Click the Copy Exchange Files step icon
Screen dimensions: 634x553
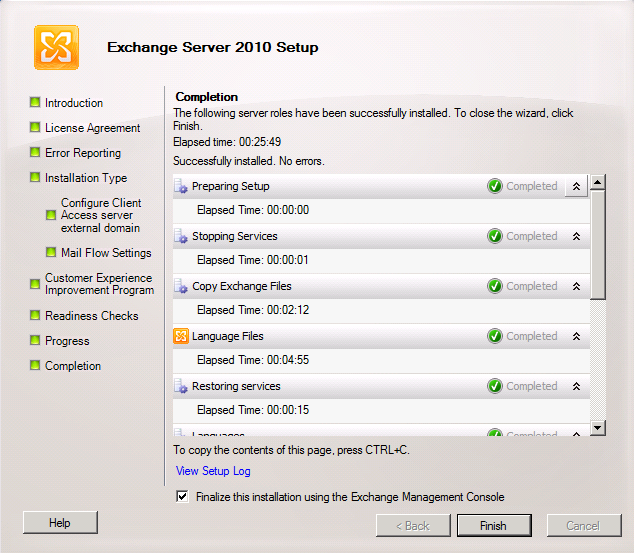click(x=181, y=286)
